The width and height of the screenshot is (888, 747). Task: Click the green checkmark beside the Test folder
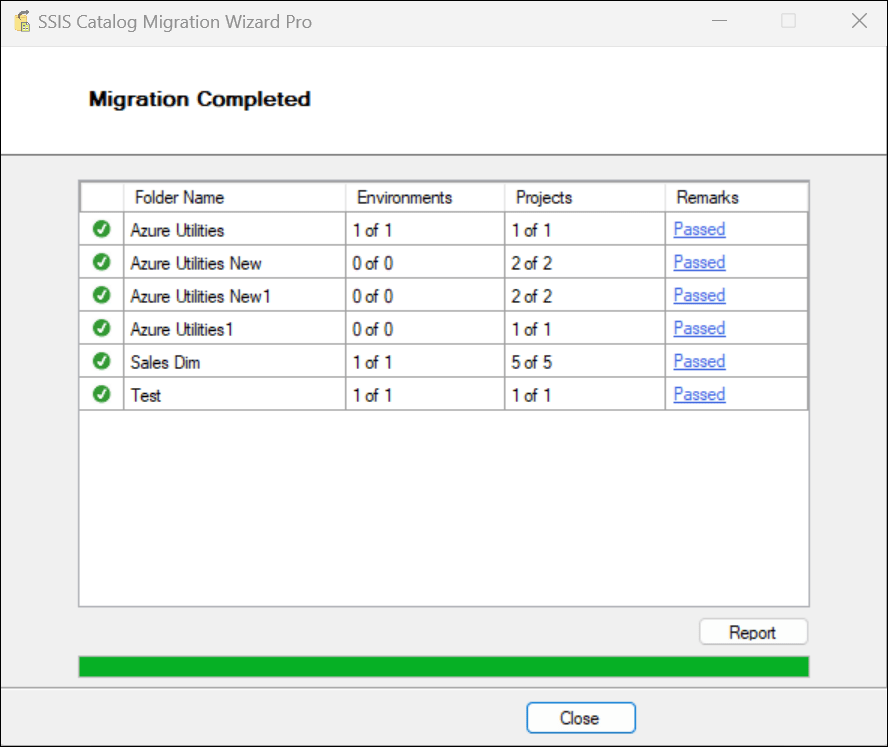101,394
